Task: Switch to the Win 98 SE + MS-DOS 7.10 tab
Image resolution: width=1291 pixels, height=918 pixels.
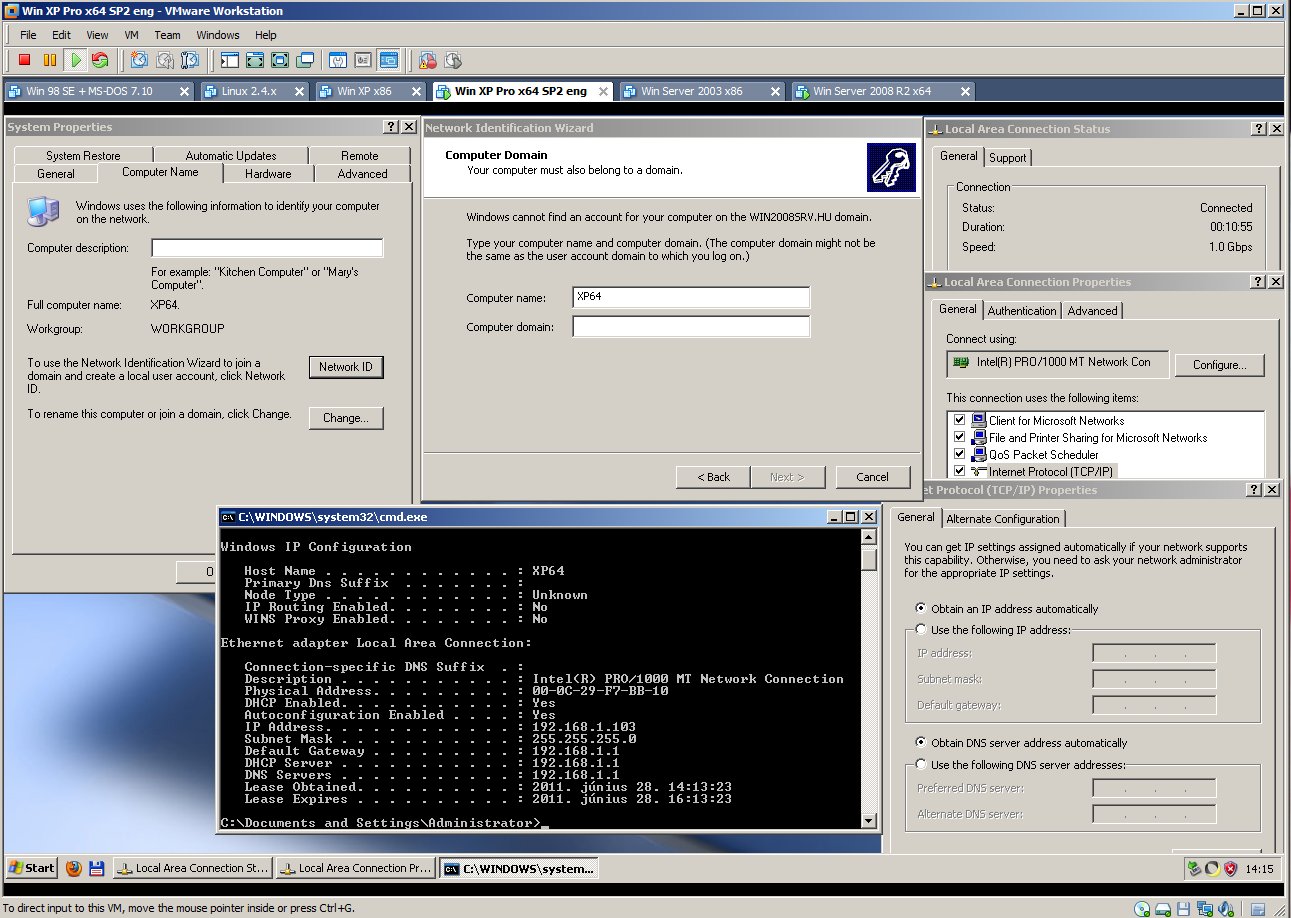Action: 98,91
